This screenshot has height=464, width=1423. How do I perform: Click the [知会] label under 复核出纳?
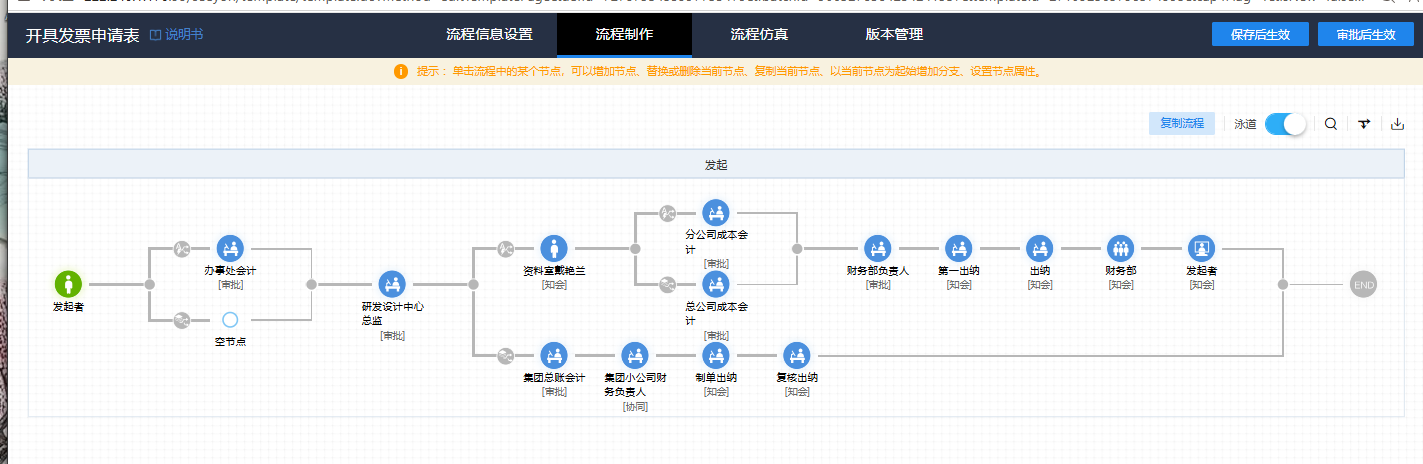[x=797, y=392]
